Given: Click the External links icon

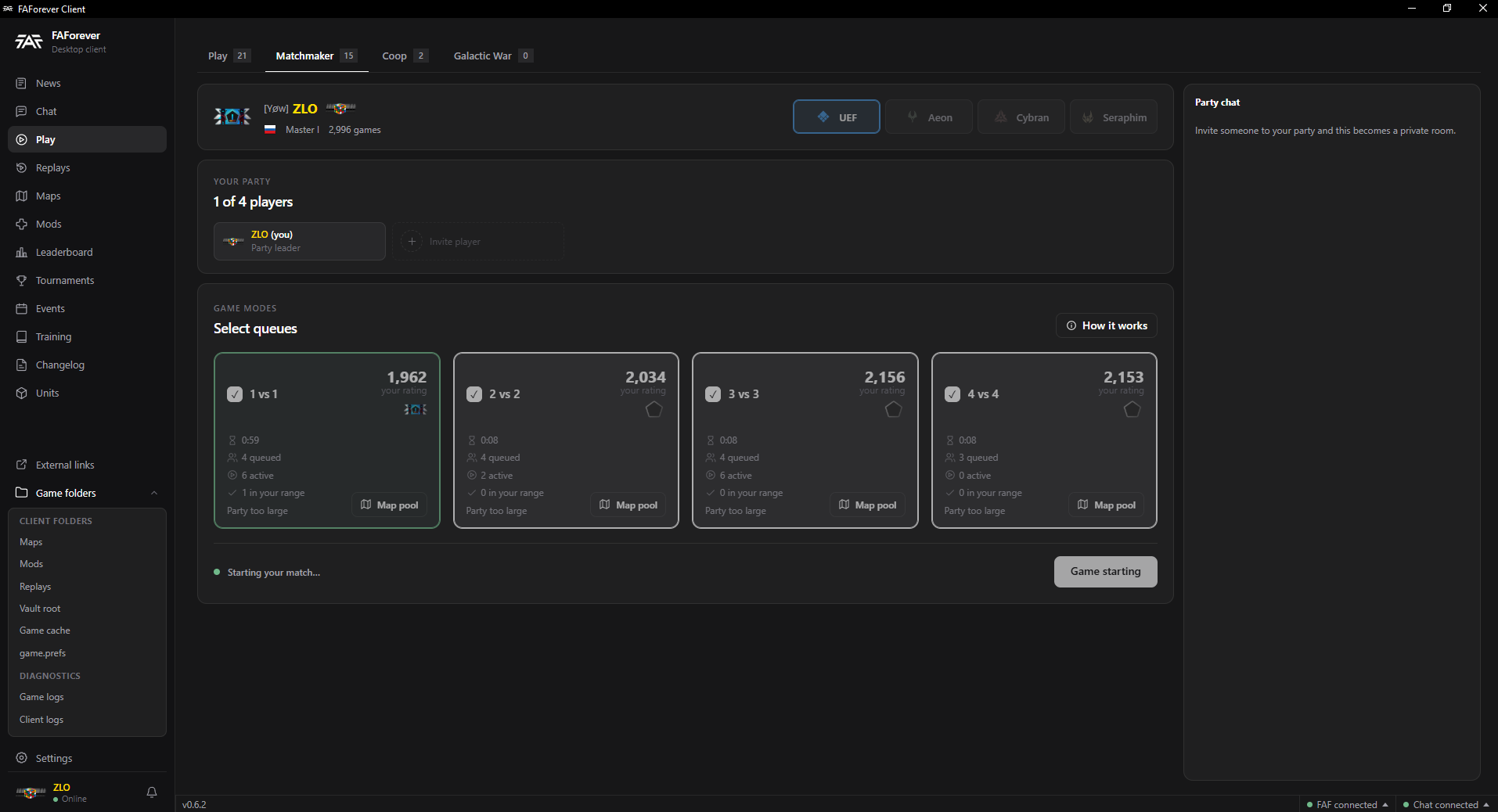Looking at the screenshot, I should pos(22,465).
